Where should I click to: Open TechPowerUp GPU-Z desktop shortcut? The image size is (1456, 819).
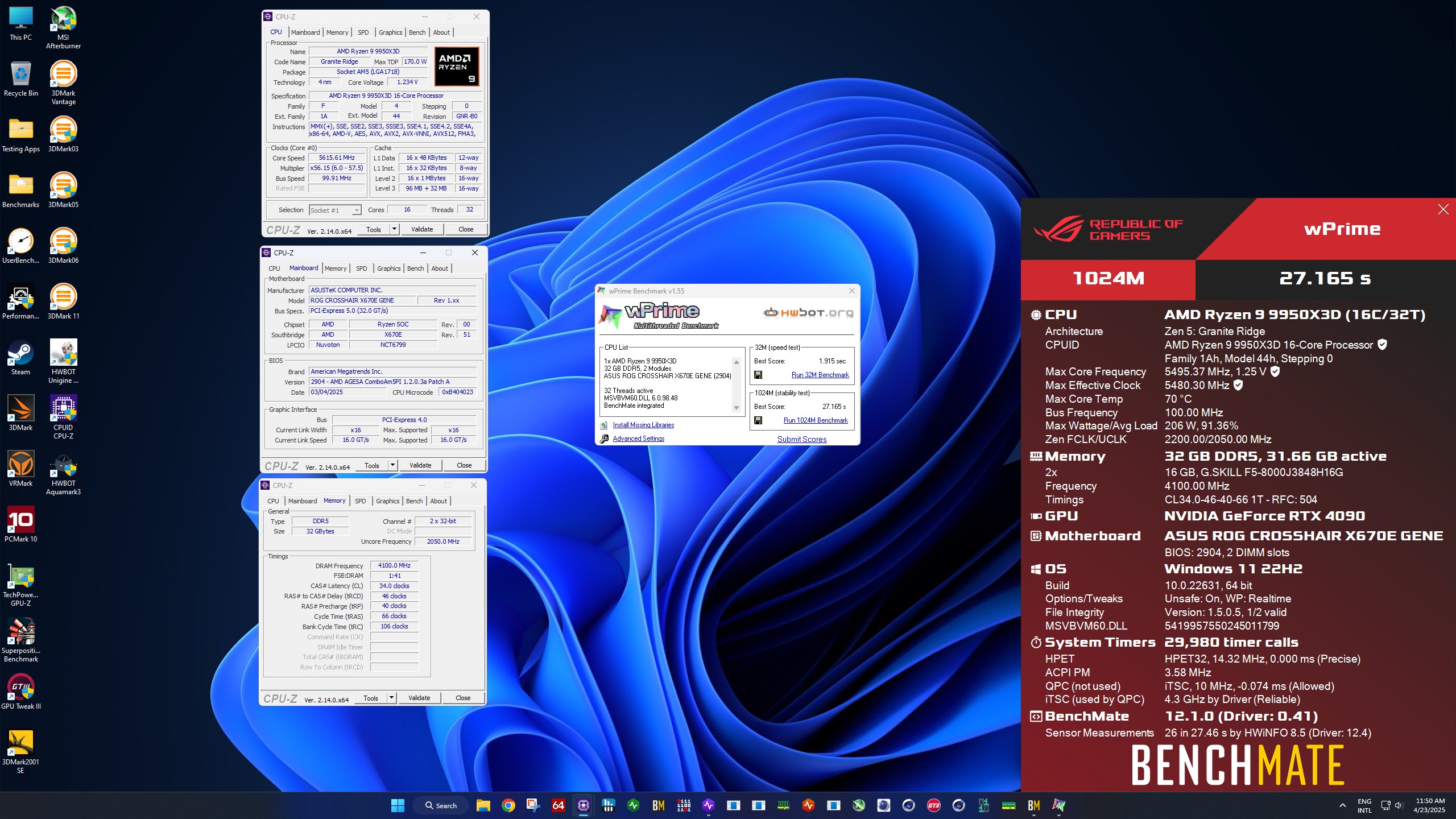20,585
